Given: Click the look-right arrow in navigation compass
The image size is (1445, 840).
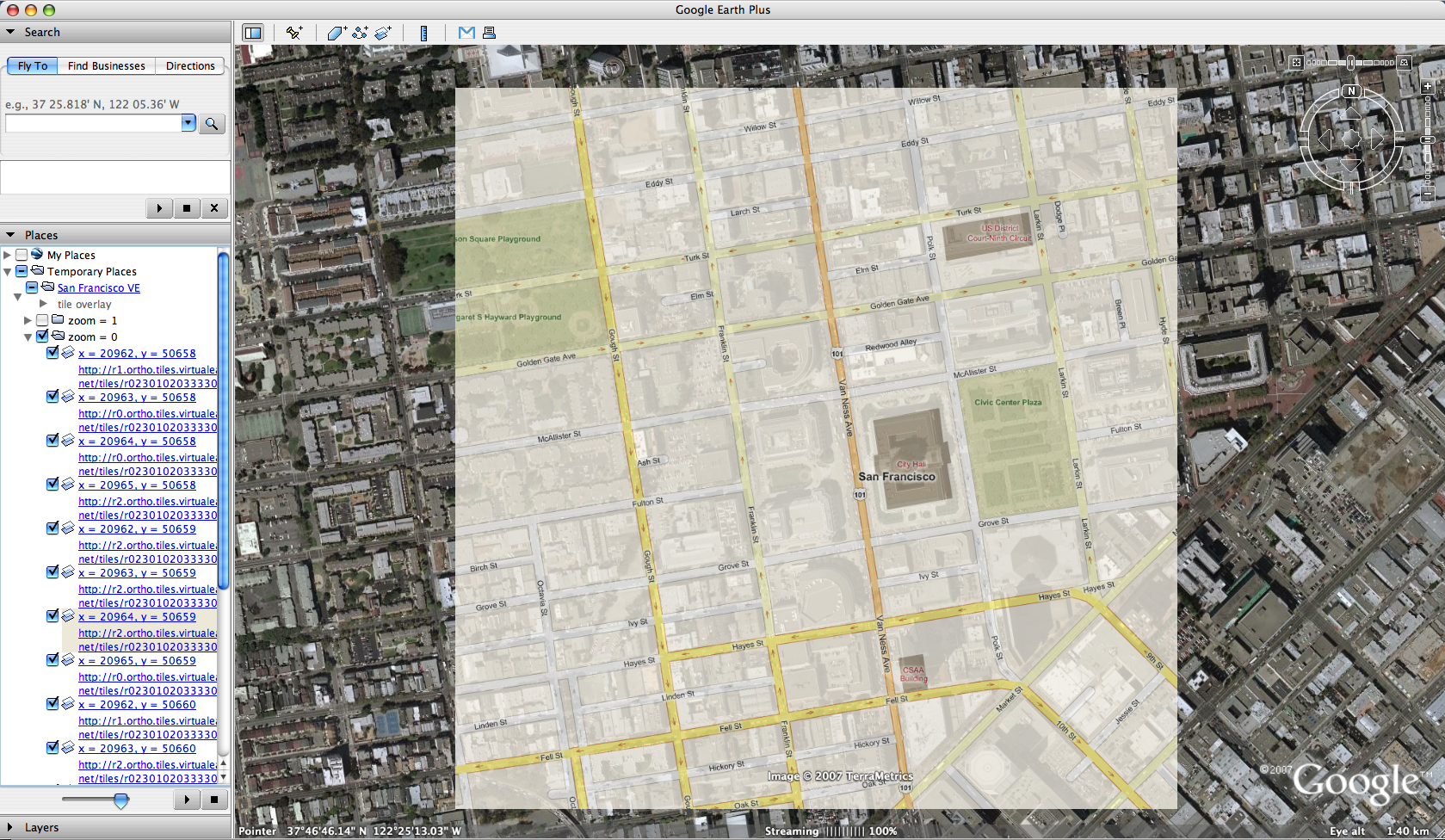Looking at the screenshot, I should 1377,139.
